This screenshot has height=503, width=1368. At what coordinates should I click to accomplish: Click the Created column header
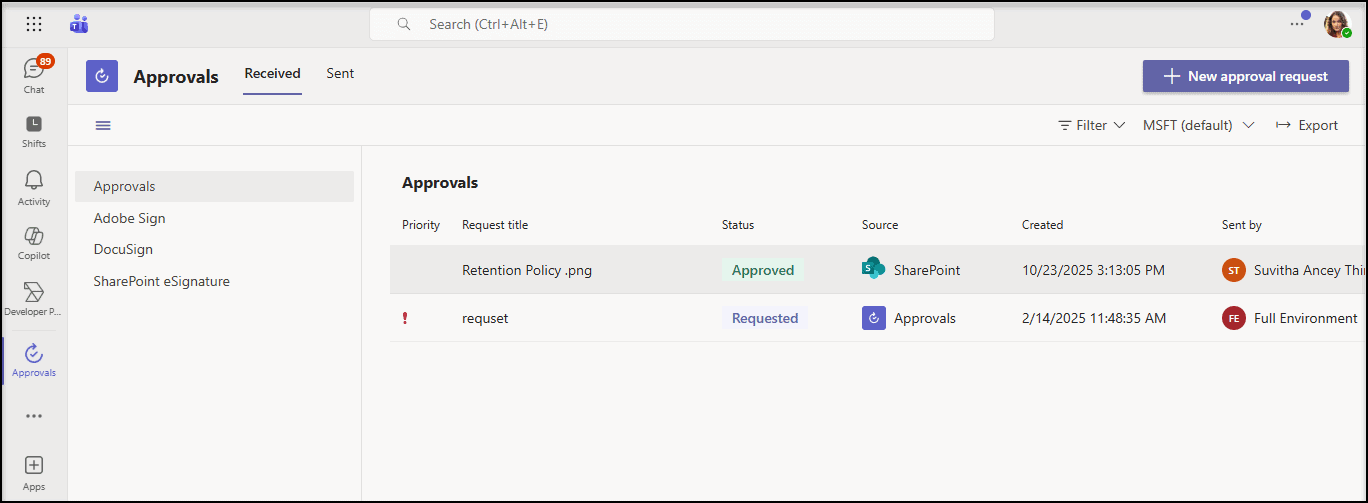(x=1042, y=225)
